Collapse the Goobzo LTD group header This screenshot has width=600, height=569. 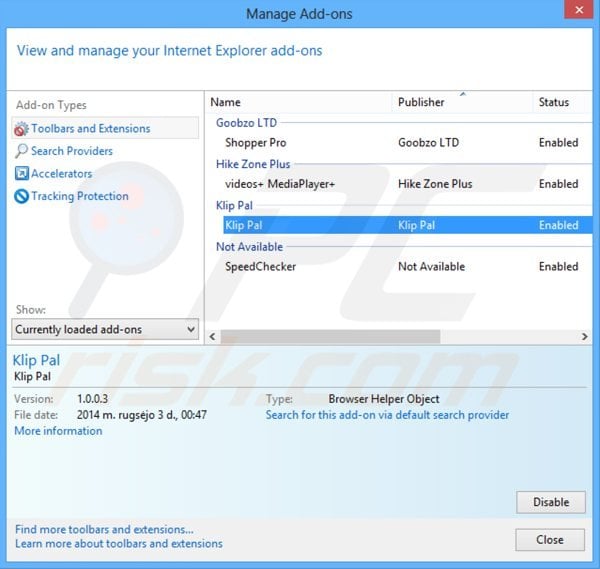point(245,122)
